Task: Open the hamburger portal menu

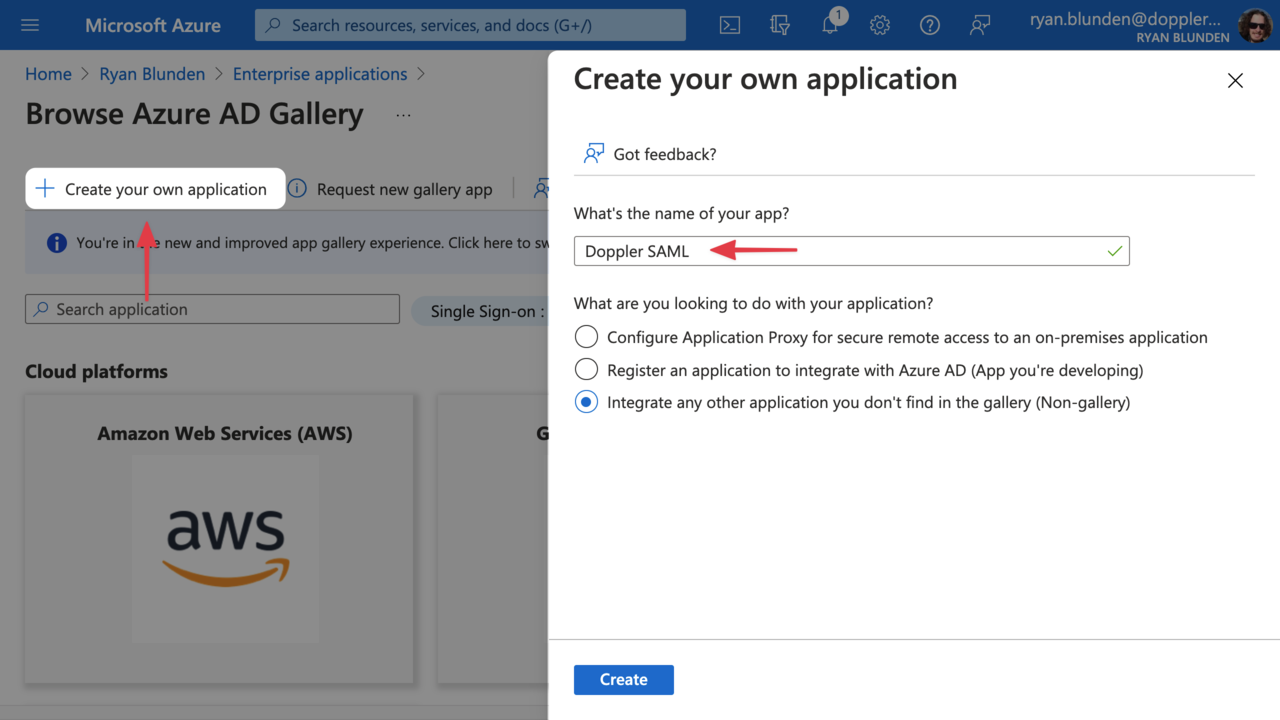Action: 30,25
